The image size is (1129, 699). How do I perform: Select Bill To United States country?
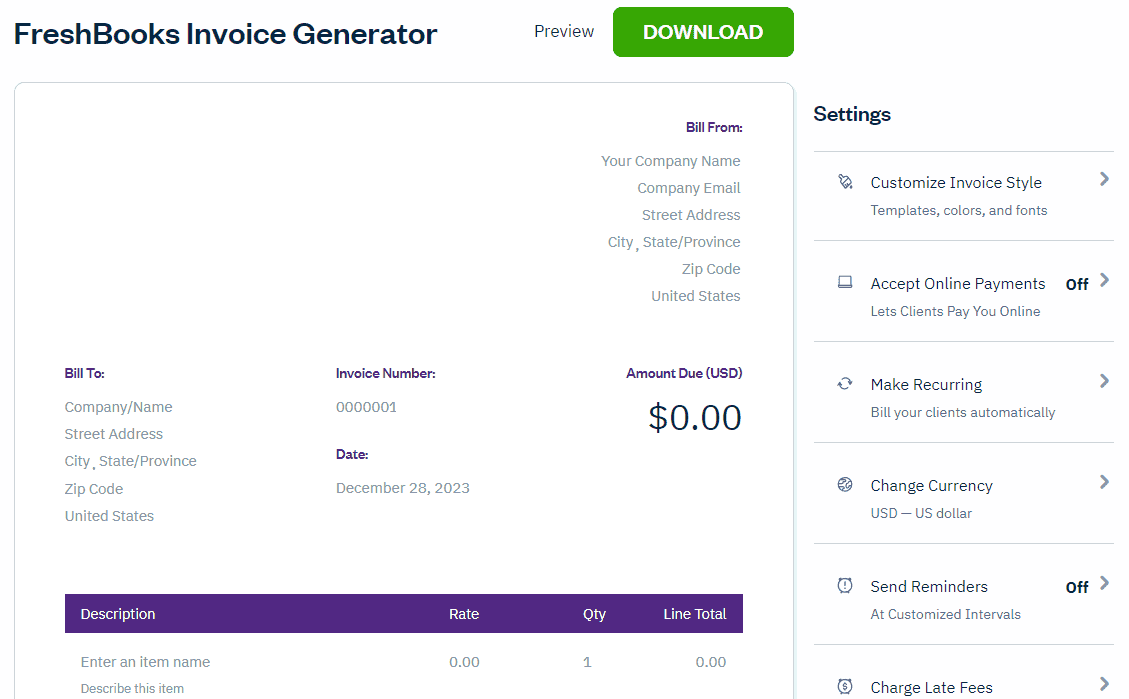109,516
